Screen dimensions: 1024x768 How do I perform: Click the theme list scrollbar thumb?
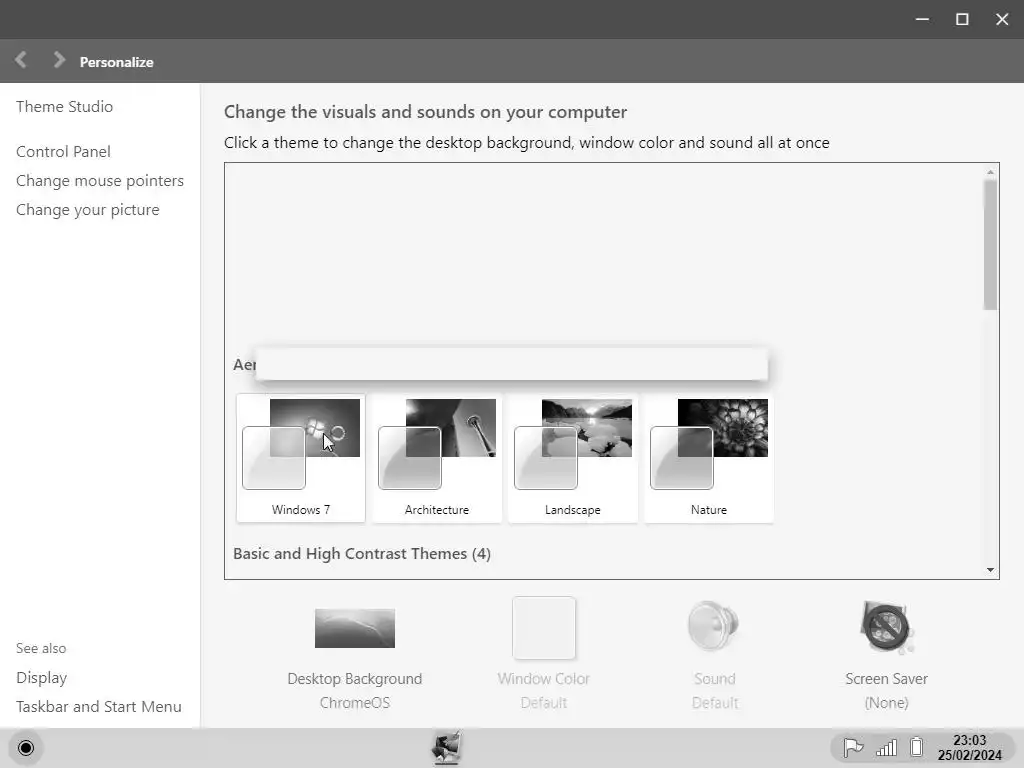point(990,245)
